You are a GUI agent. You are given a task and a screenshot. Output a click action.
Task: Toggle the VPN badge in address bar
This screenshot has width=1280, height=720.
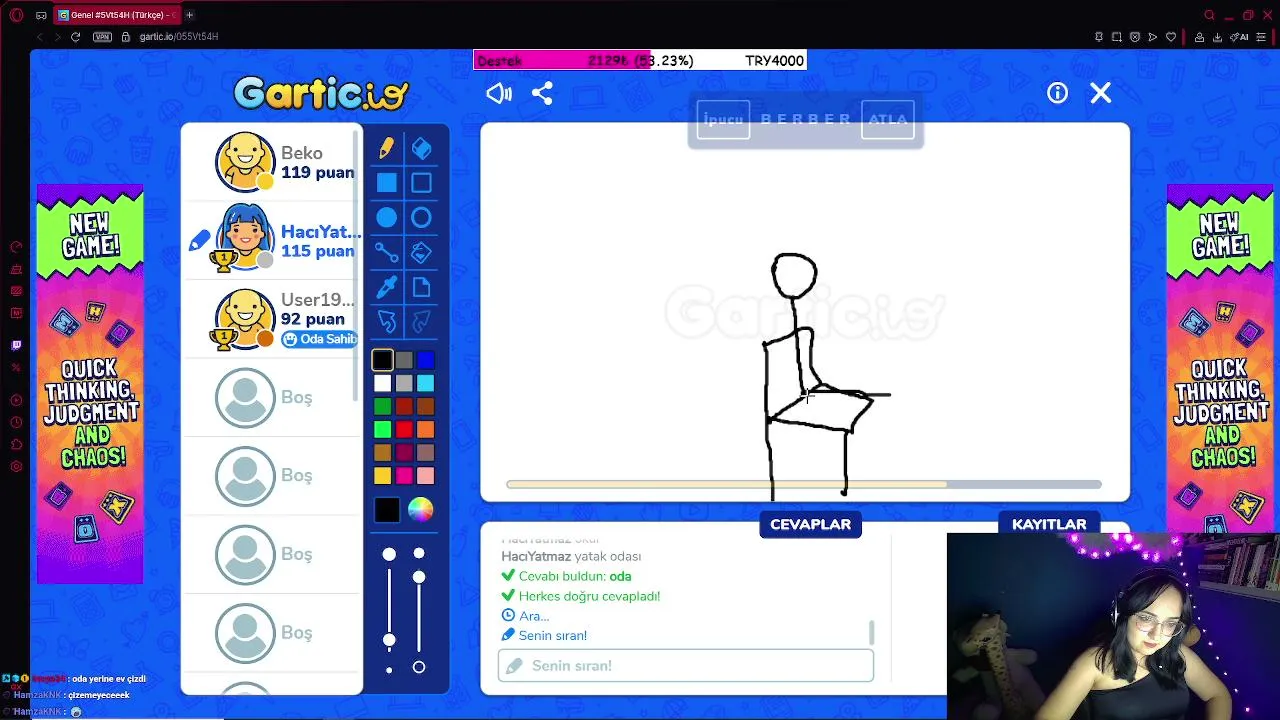pos(102,37)
